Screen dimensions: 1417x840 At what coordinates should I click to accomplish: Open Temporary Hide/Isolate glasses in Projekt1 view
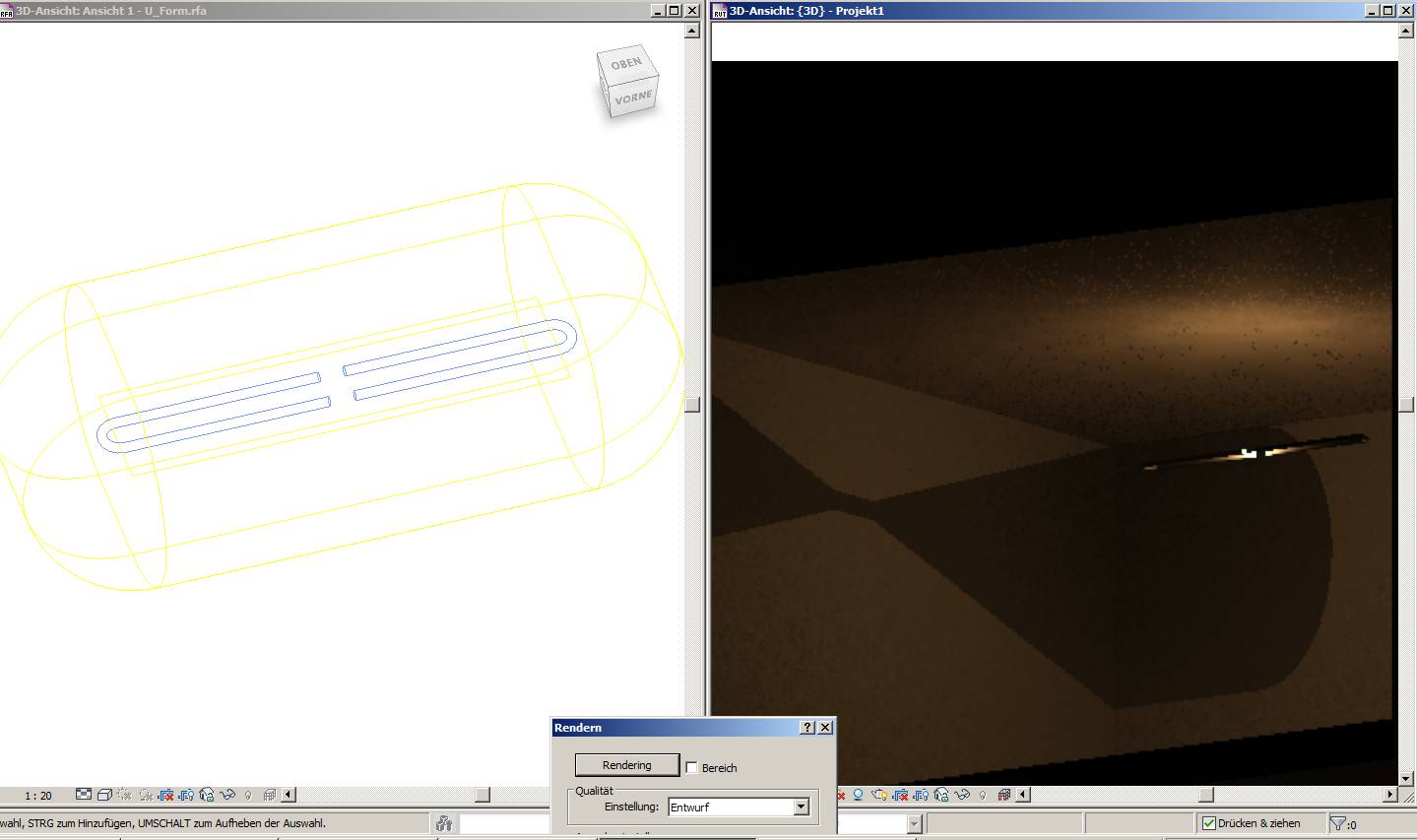pos(962,795)
